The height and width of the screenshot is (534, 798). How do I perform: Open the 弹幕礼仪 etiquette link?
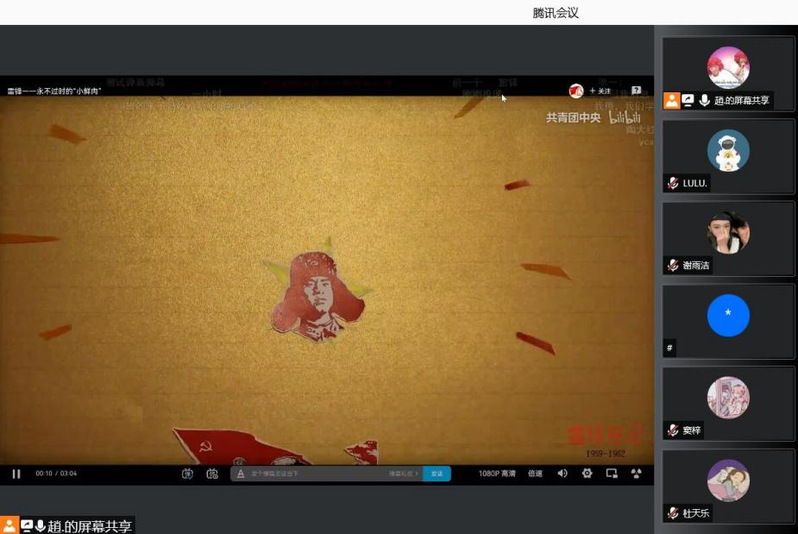tap(404, 474)
